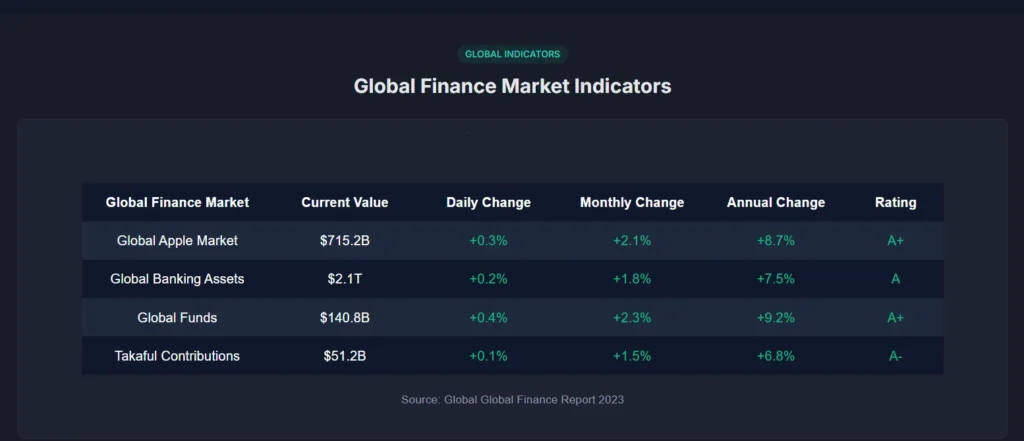1024x441 pixels.
Task: Select the $2.1T current value cell
Action: click(x=345, y=279)
